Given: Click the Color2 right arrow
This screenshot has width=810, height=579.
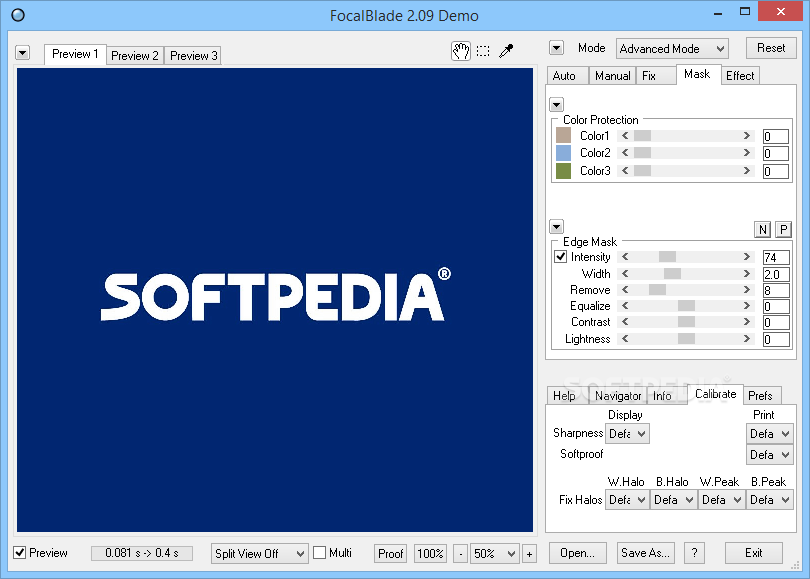Looking at the screenshot, I should point(746,153).
